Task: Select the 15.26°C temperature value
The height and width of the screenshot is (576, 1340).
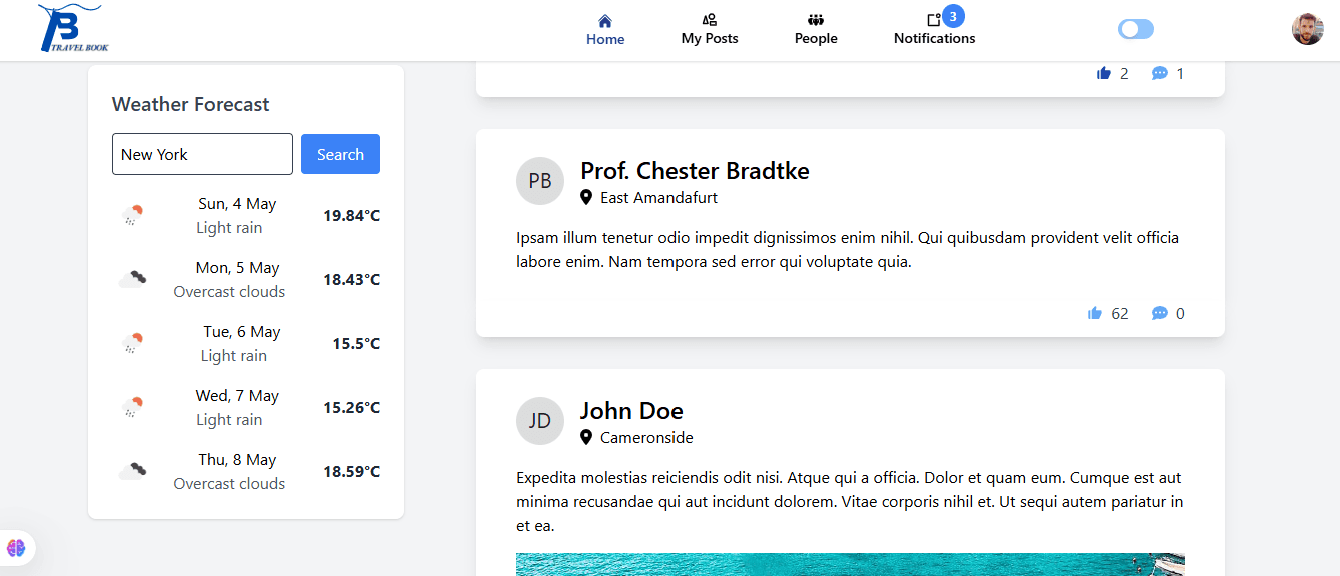Action: (351, 408)
